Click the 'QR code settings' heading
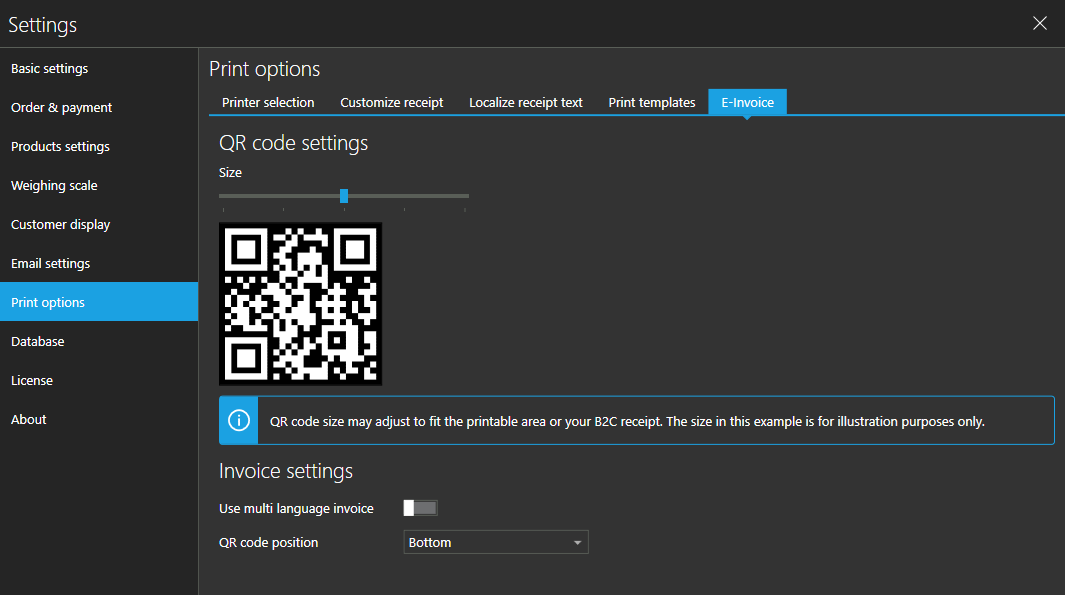 pos(293,143)
